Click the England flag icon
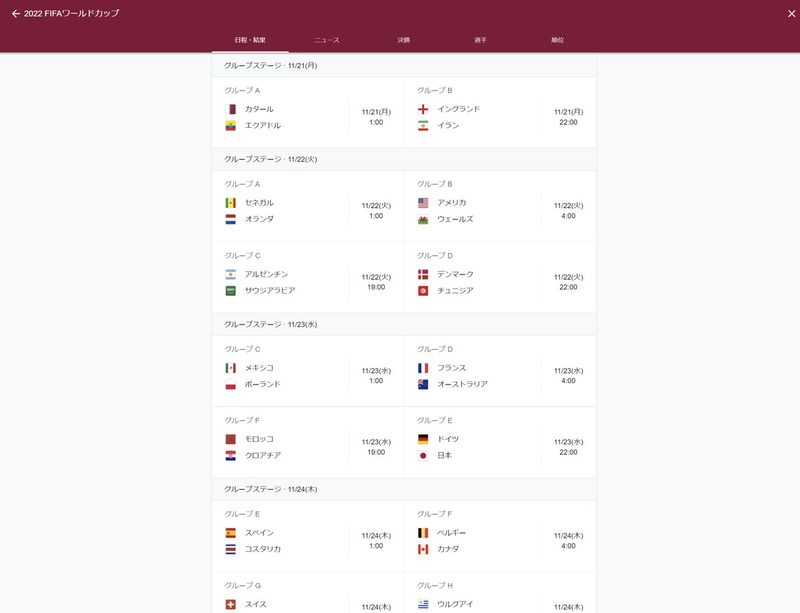The width and height of the screenshot is (800, 613). [423, 109]
